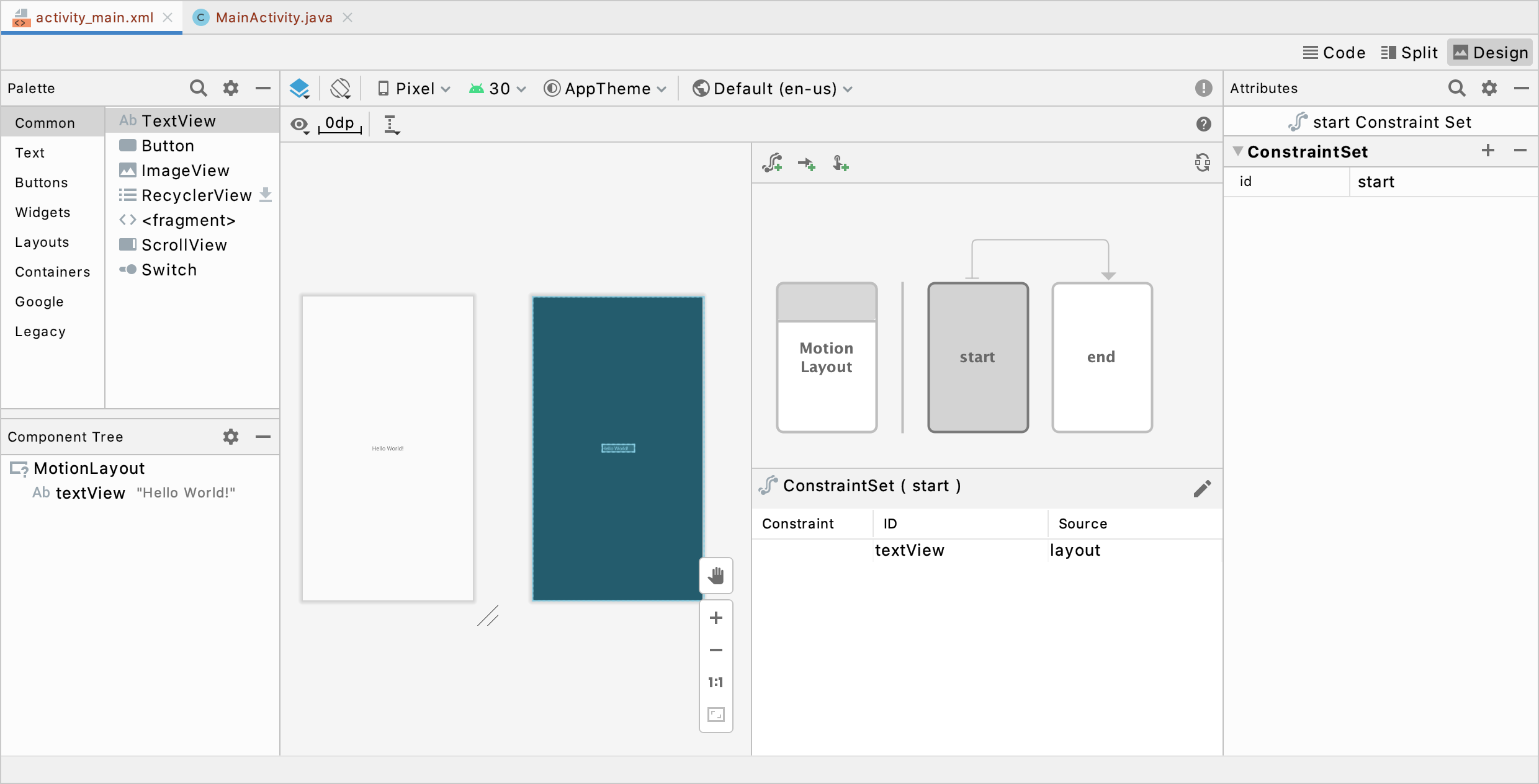Select the end constraint set box

point(1102,357)
